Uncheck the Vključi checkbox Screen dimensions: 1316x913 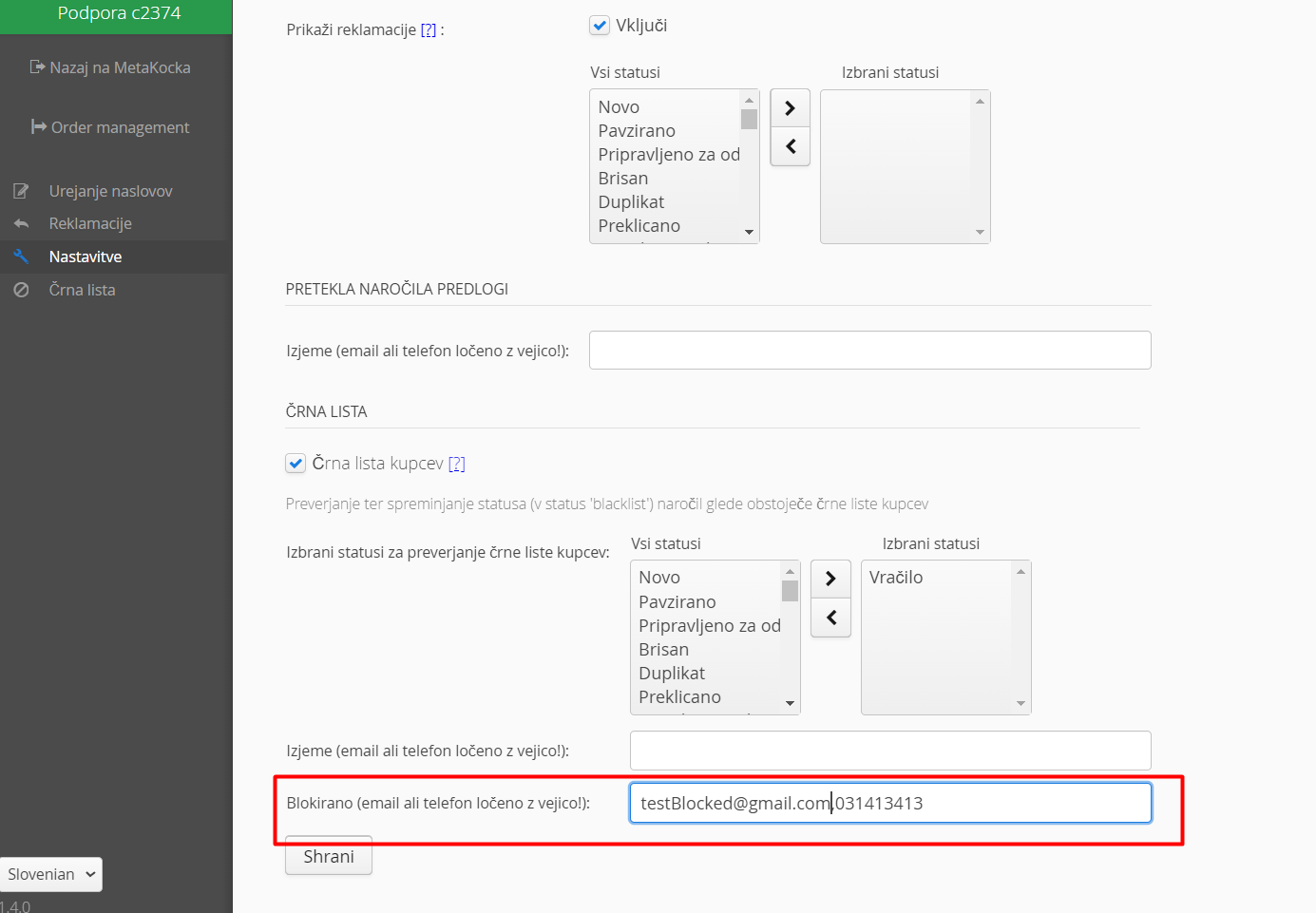pos(600,26)
